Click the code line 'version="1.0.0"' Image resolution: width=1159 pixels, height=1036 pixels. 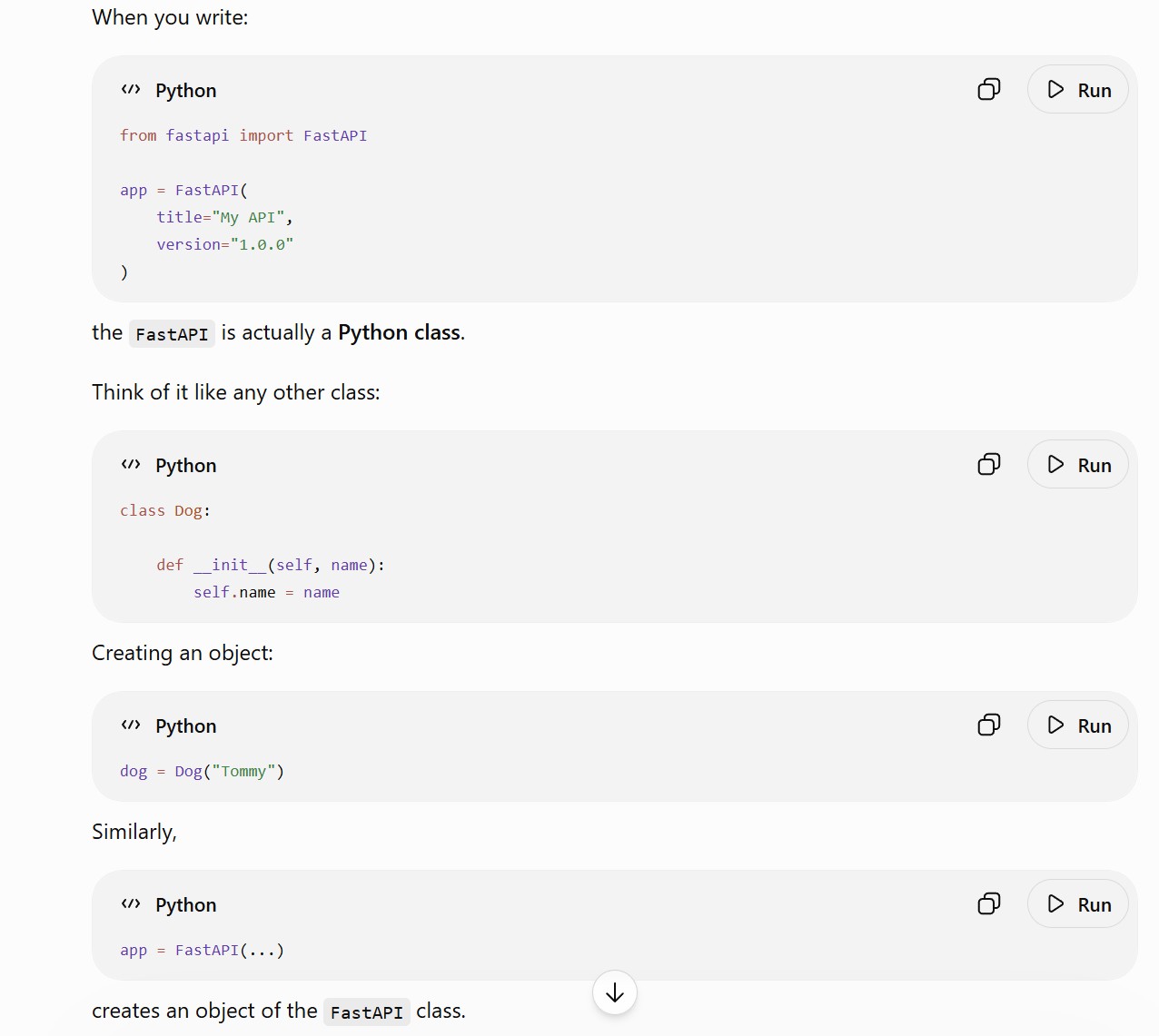(224, 244)
